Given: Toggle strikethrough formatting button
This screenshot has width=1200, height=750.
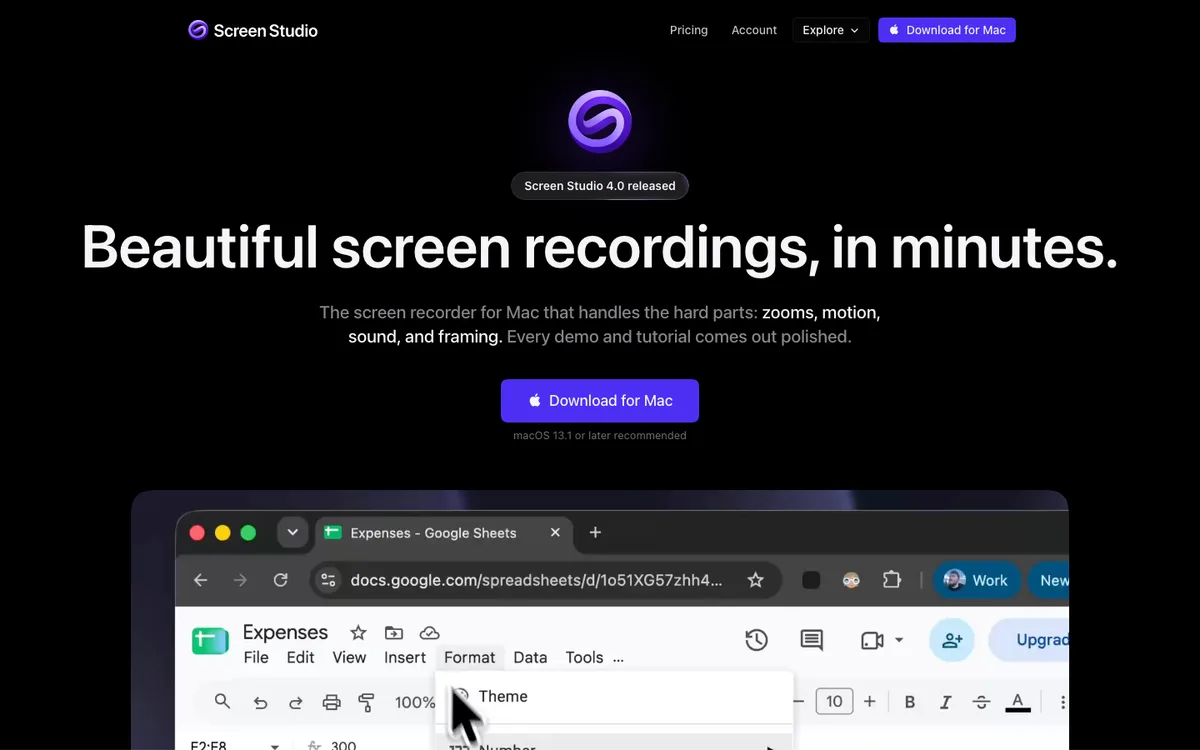Looking at the screenshot, I should pyautogui.click(x=982, y=702).
